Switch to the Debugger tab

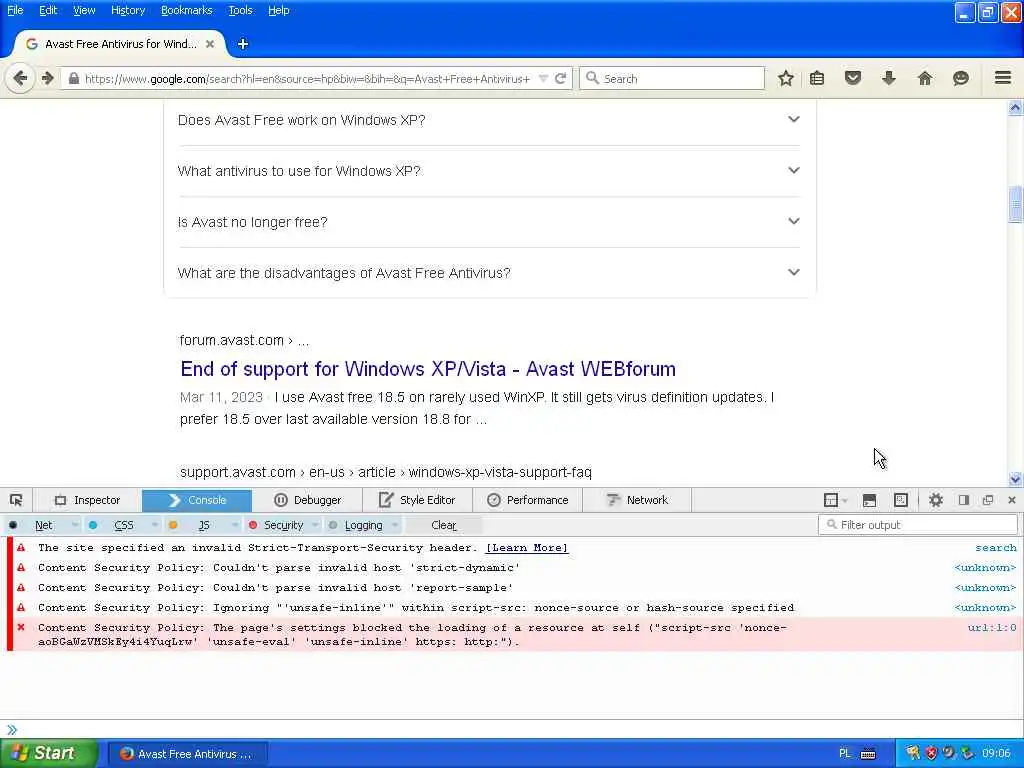(x=308, y=500)
